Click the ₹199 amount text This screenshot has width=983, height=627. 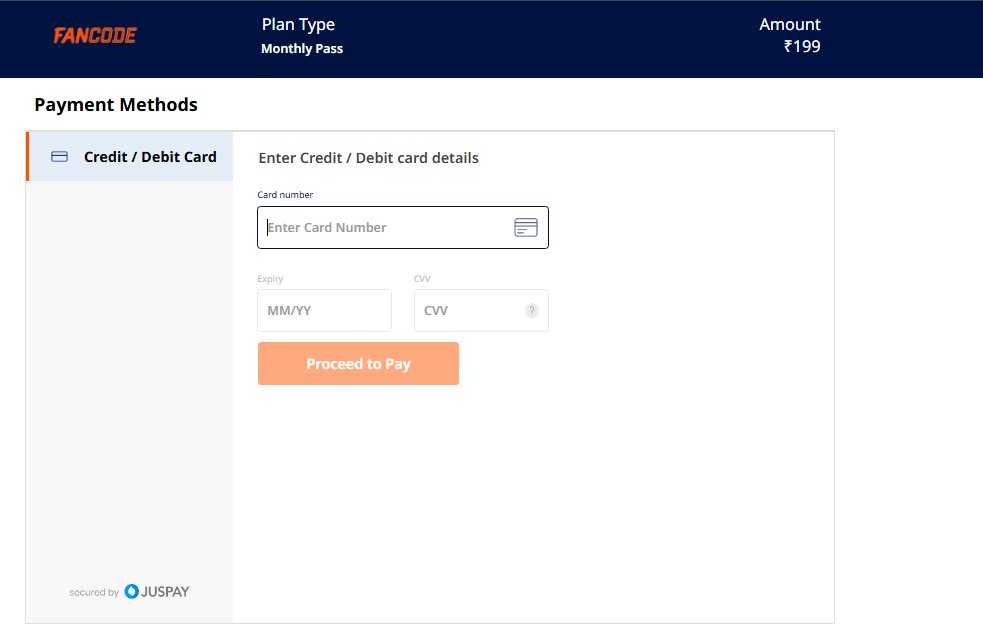pyautogui.click(x=802, y=46)
